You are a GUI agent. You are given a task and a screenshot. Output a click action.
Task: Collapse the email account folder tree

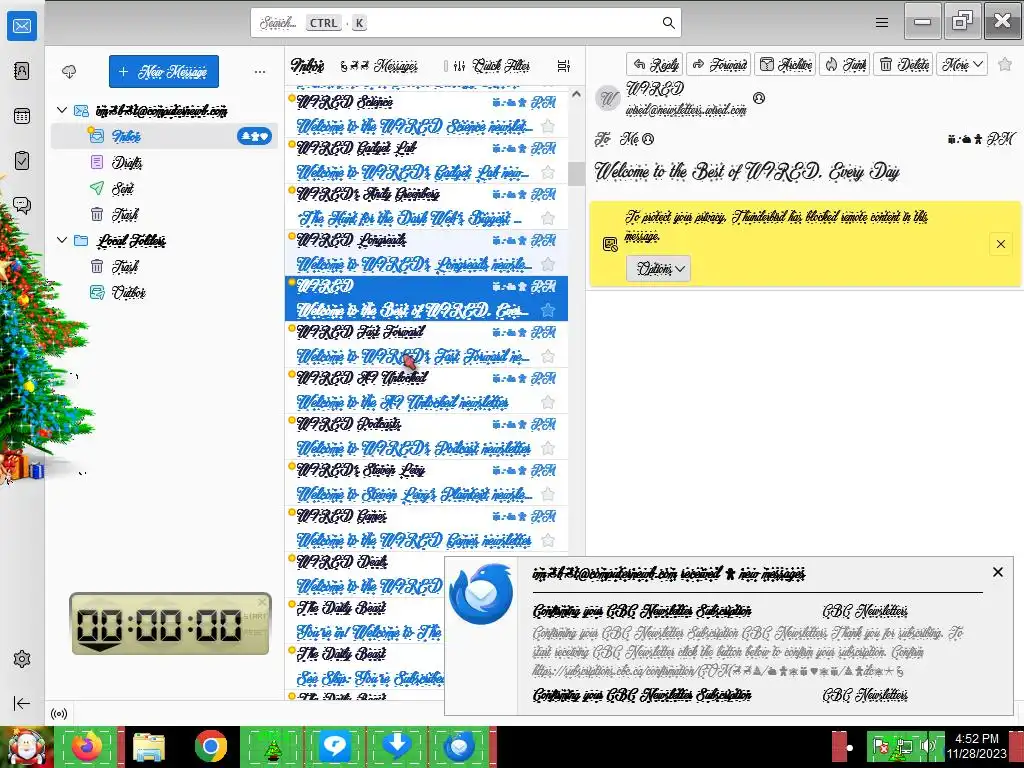click(x=62, y=110)
